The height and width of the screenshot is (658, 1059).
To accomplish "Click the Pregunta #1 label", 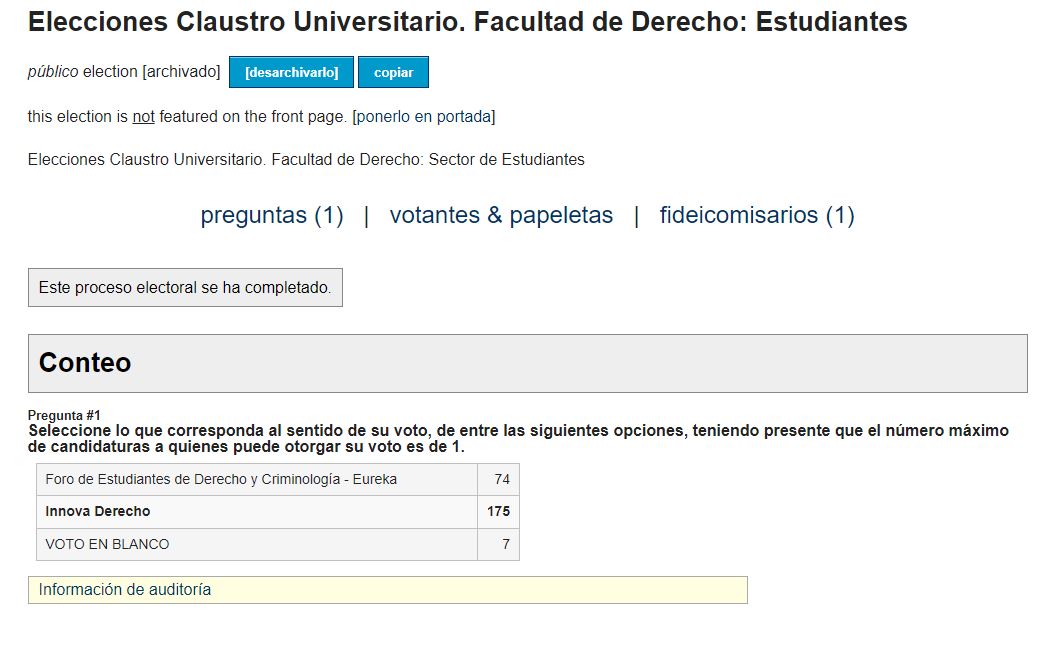I will 64,415.
